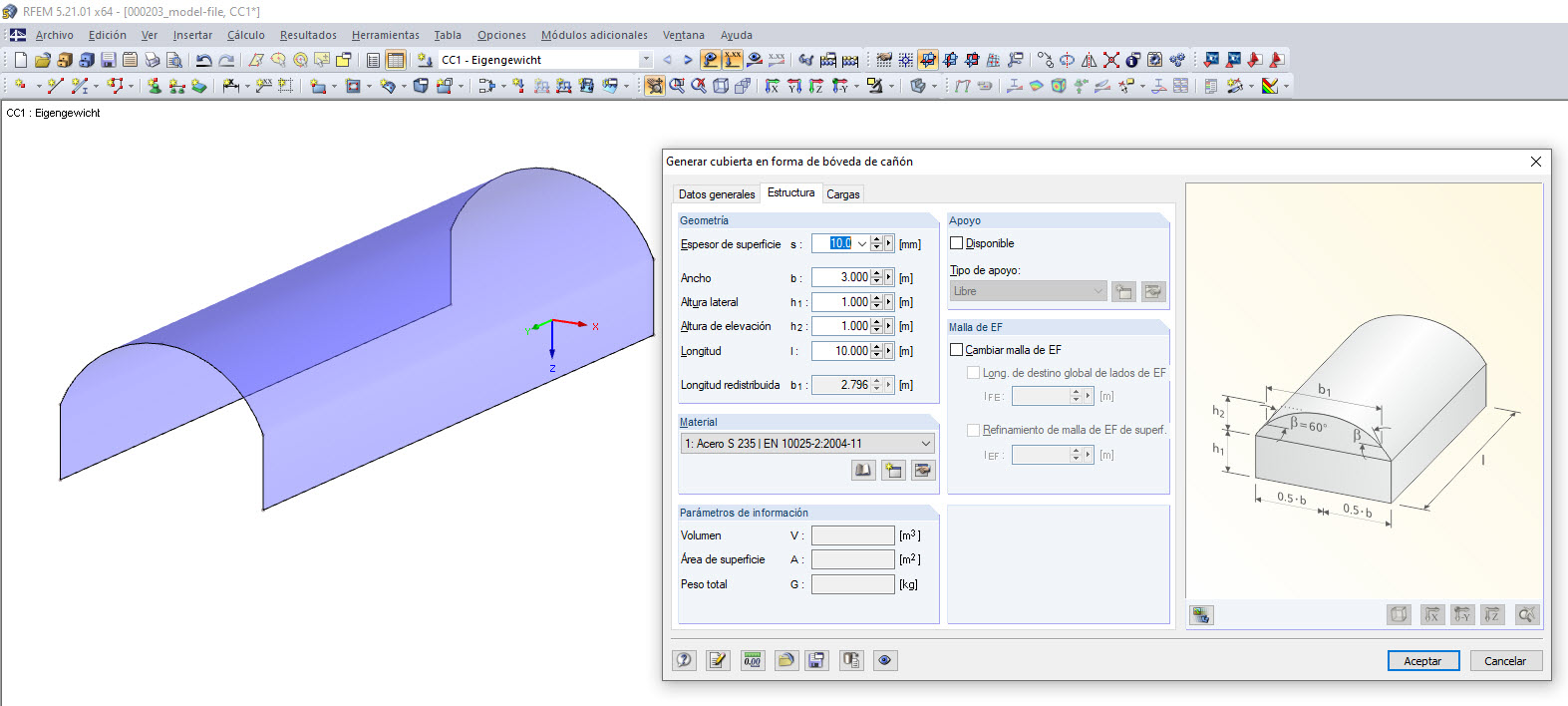1568x706 pixels.
Task: Switch to the Datos generales tab
Action: click(x=717, y=194)
